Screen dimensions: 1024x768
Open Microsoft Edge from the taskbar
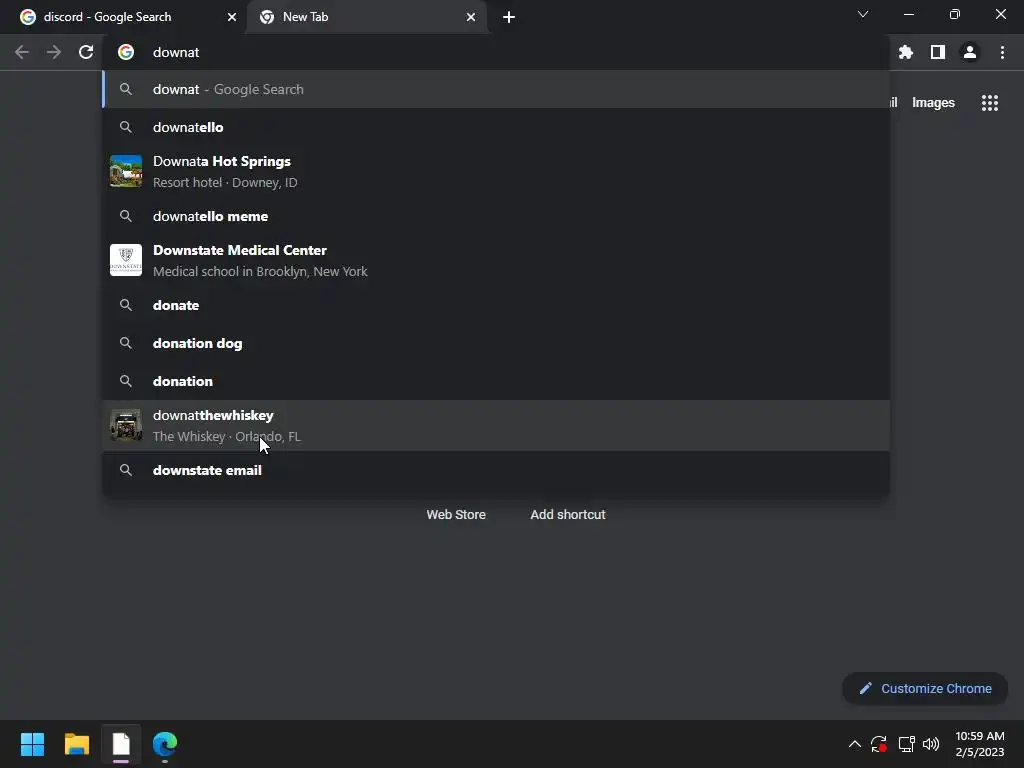(165, 744)
